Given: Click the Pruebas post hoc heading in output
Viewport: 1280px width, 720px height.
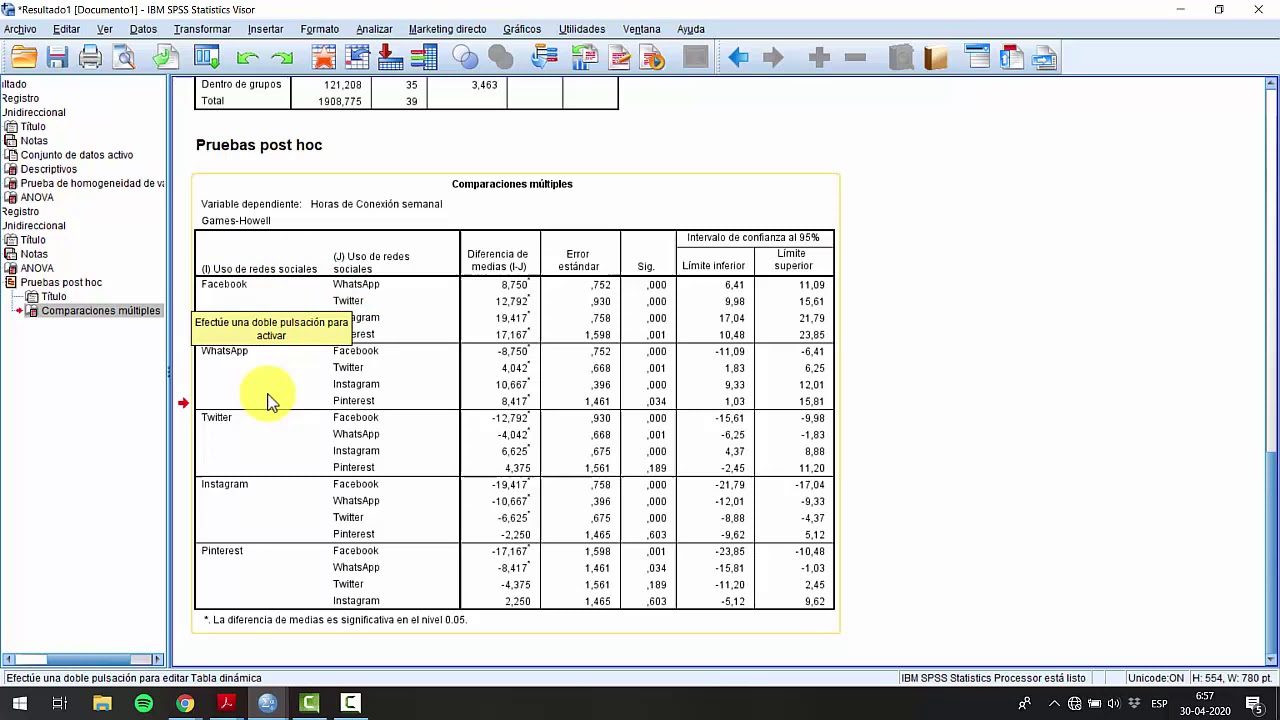Looking at the screenshot, I should point(259,145).
